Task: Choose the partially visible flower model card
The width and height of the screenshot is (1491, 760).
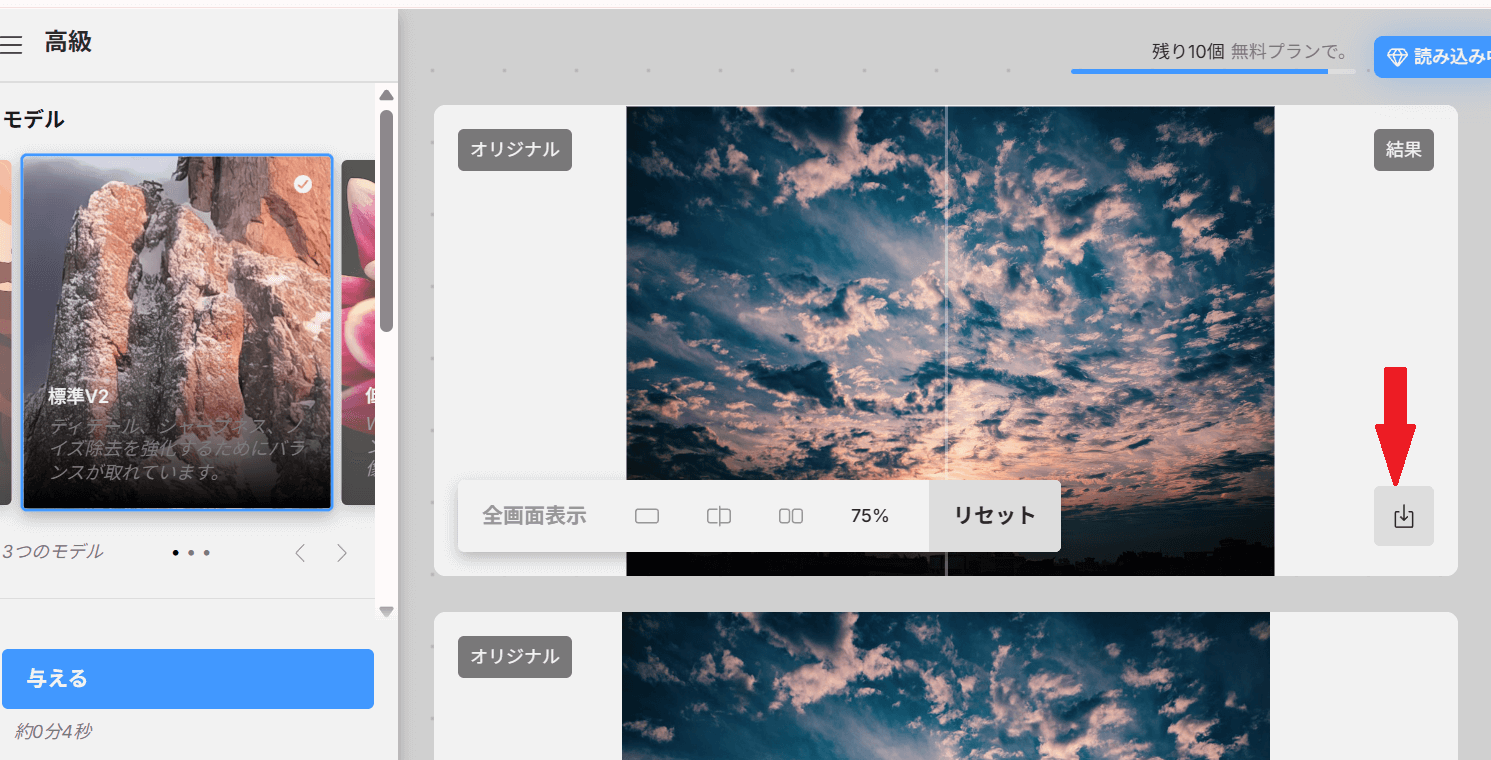Action: (x=358, y=332)
